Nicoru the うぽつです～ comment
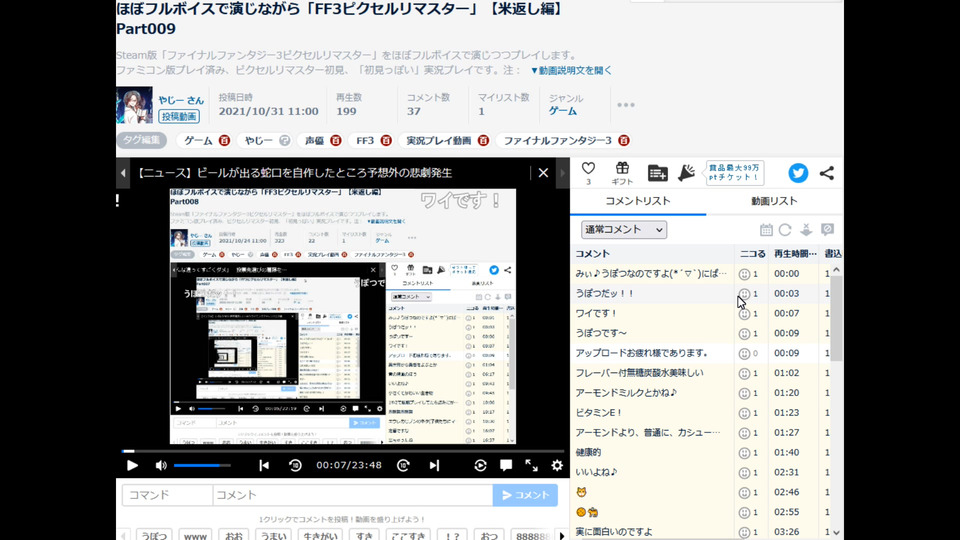The height and width of the screenshot is (540, 960). click(744, 334)
